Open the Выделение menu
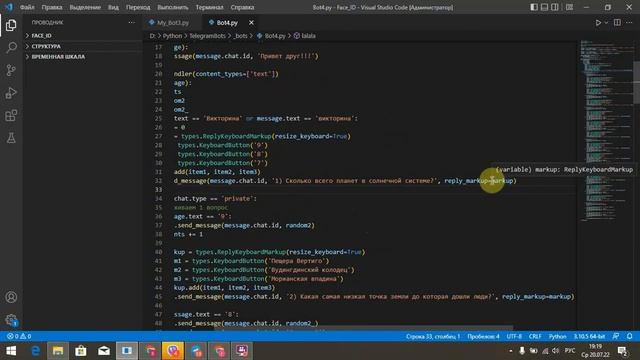 point(85,7)
